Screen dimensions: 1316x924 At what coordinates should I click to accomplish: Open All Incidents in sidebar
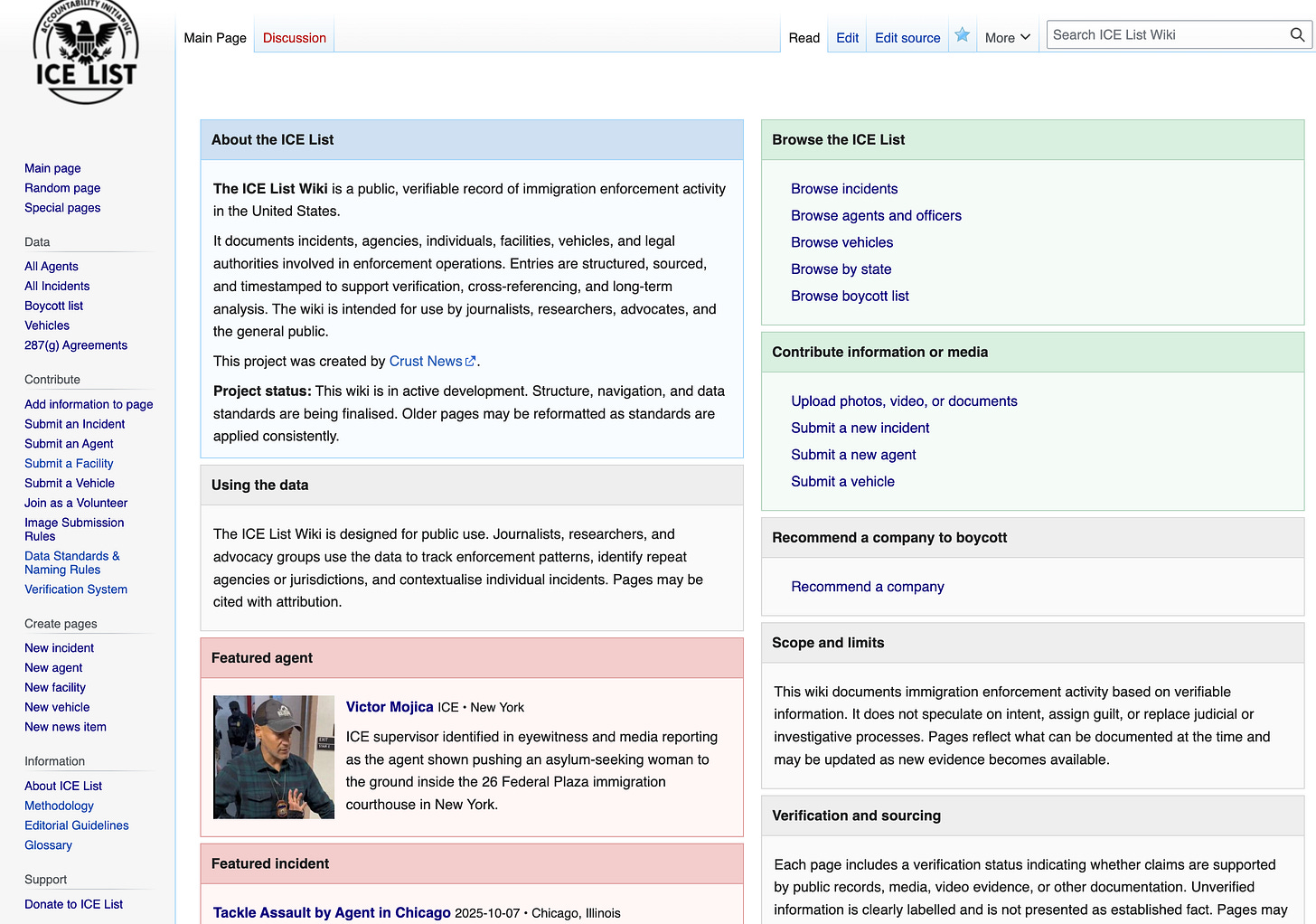(x=57, y=287)
